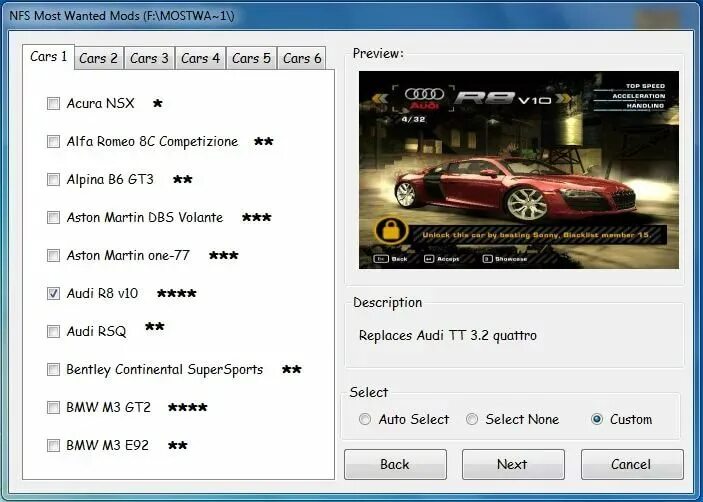Click the Audi logo in the preview
Image resolution: width=703 pixels, height=502 pixels.
[x=424, y=98]
